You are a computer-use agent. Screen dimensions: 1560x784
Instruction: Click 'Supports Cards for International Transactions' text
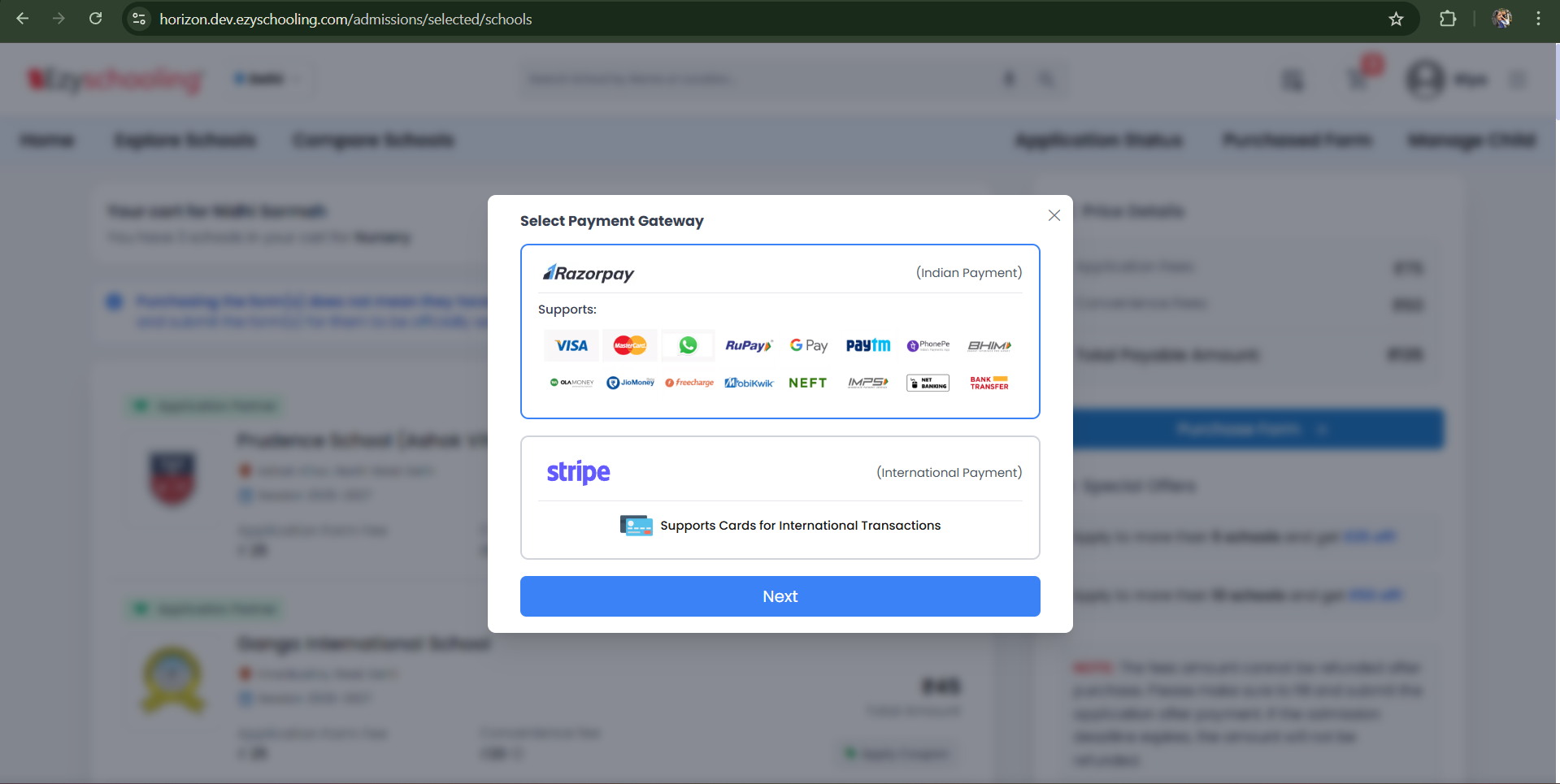tap(800, 526)
